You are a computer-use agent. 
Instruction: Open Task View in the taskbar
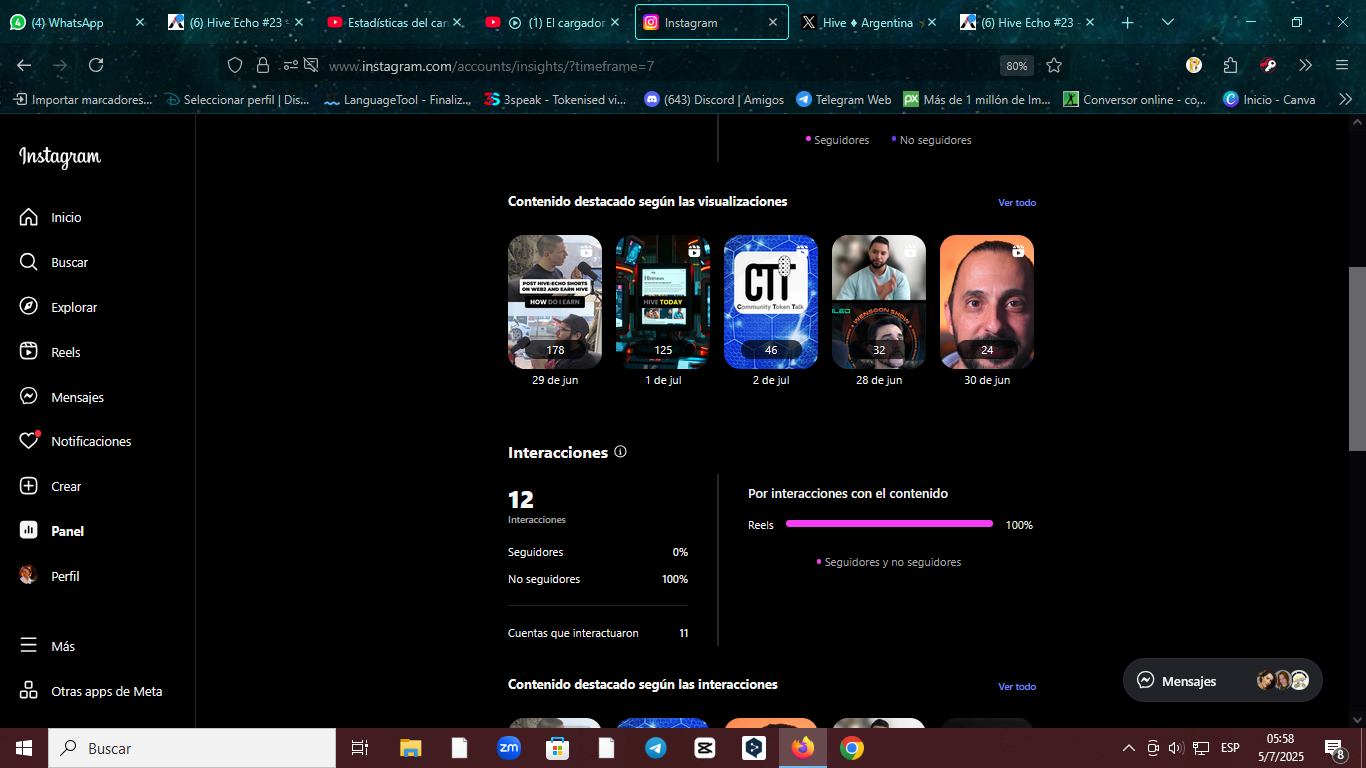coord(360,748)
